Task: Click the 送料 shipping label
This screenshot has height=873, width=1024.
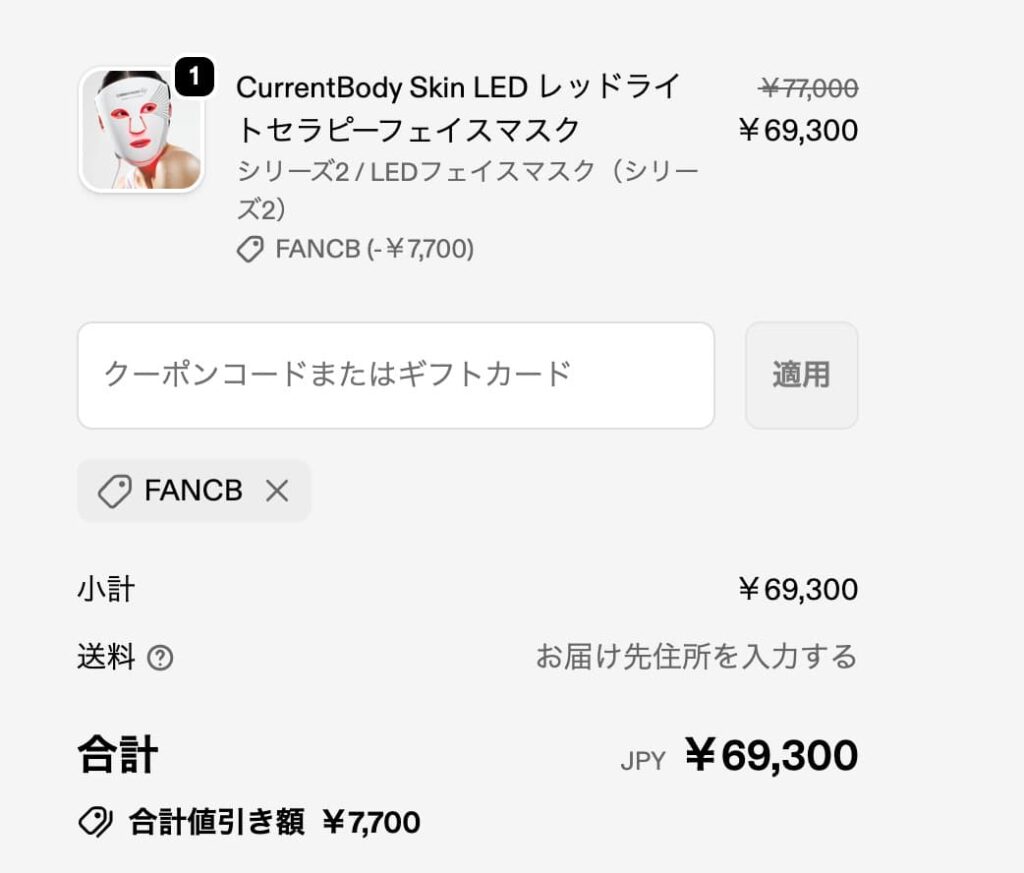Action: (104, 657)
